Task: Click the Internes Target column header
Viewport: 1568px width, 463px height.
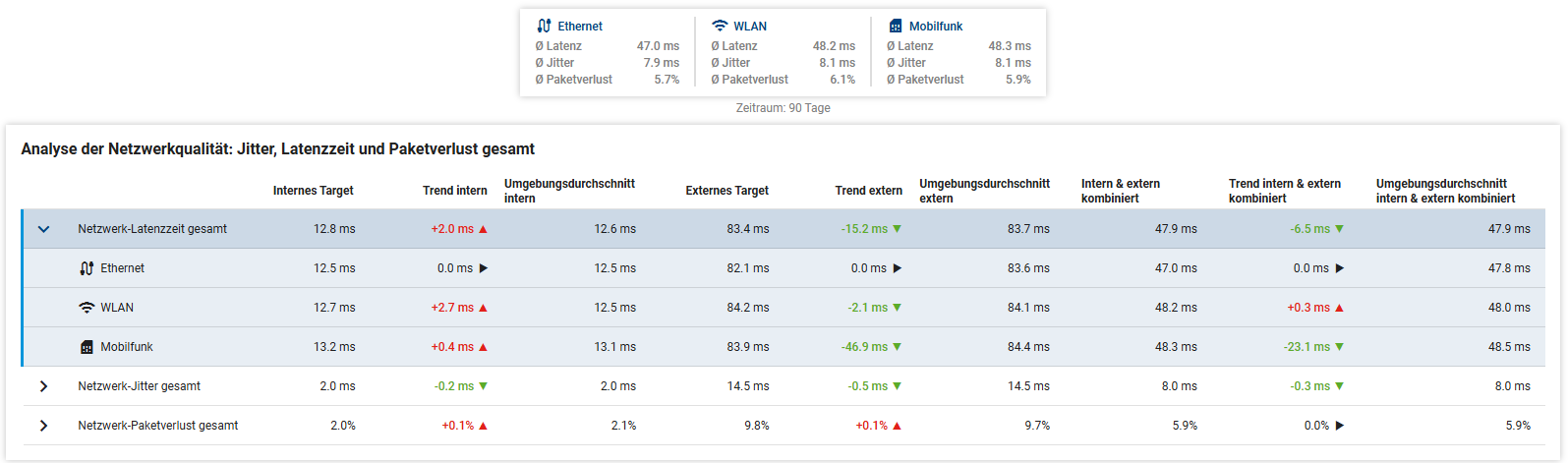Action: (313, 191)
